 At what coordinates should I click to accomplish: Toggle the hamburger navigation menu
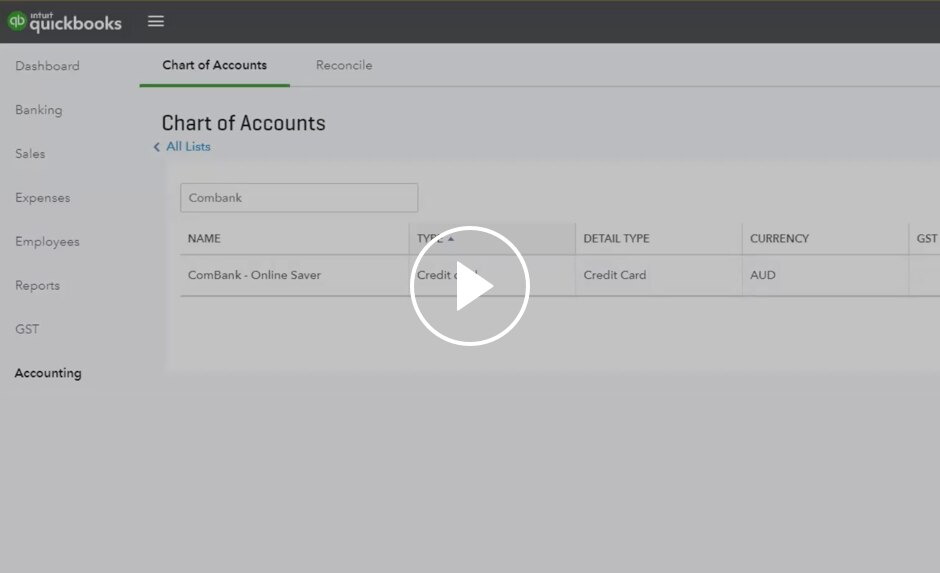click(156, 22)
